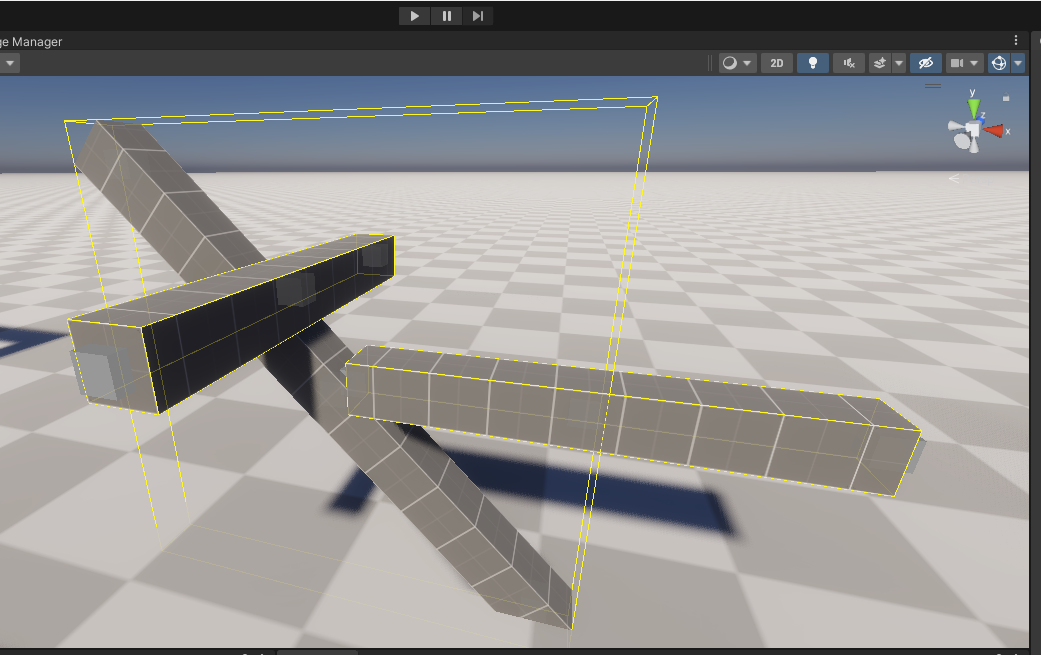Click the camera overlay icon
The height and width of the screenshot is (655, 1041).
click(957, 62)
